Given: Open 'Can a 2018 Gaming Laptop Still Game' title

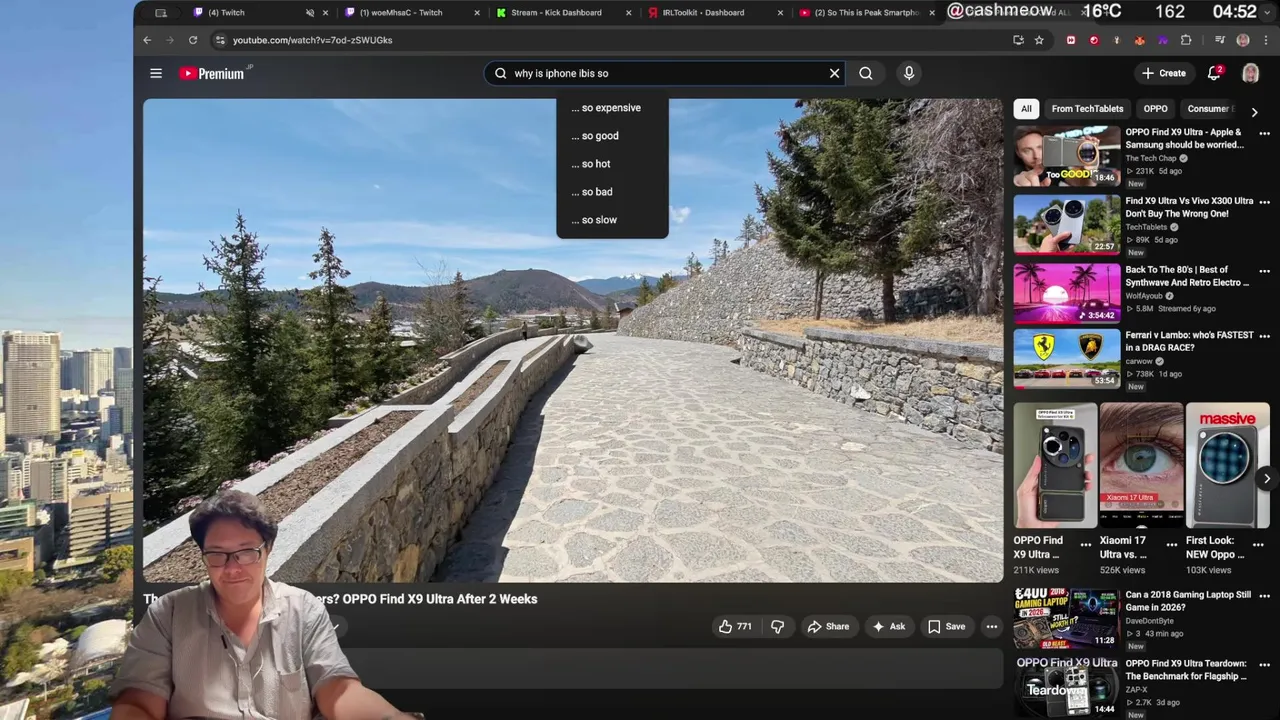Looking at the screenshot, I should pyautogui.click(x=1188, y=600).
